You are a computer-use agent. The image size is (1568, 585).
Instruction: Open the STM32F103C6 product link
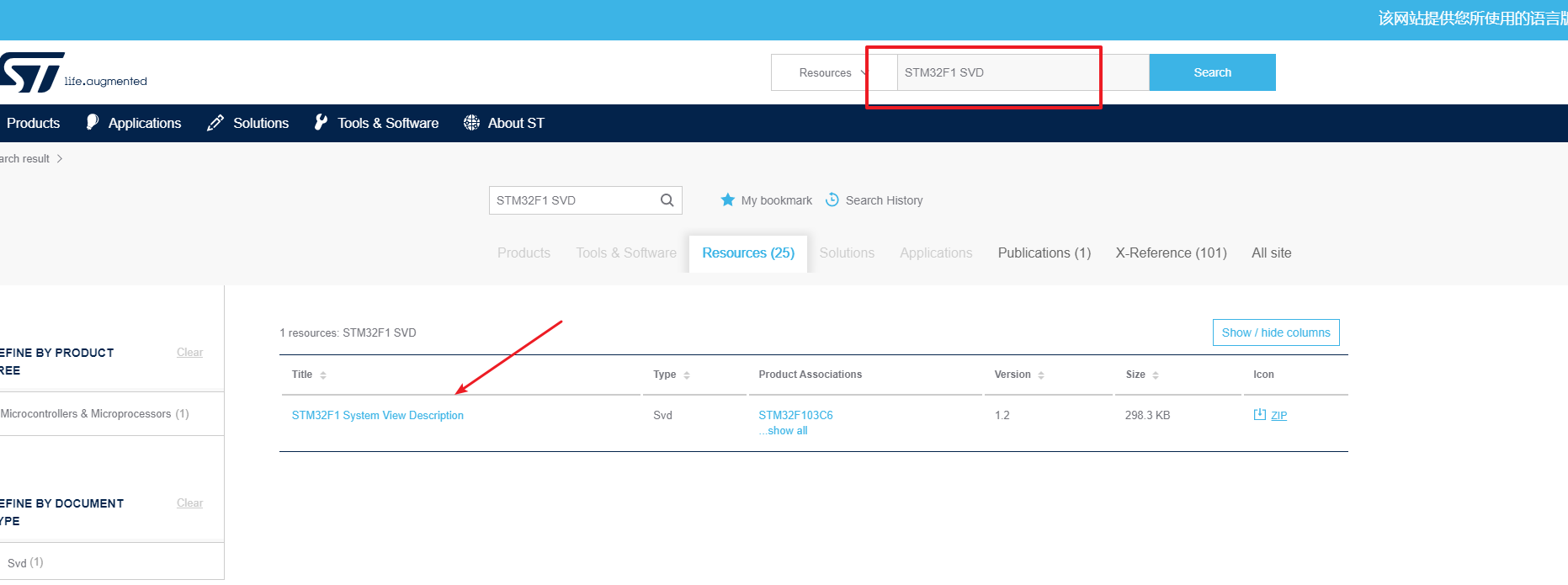(x=795, y=415)
